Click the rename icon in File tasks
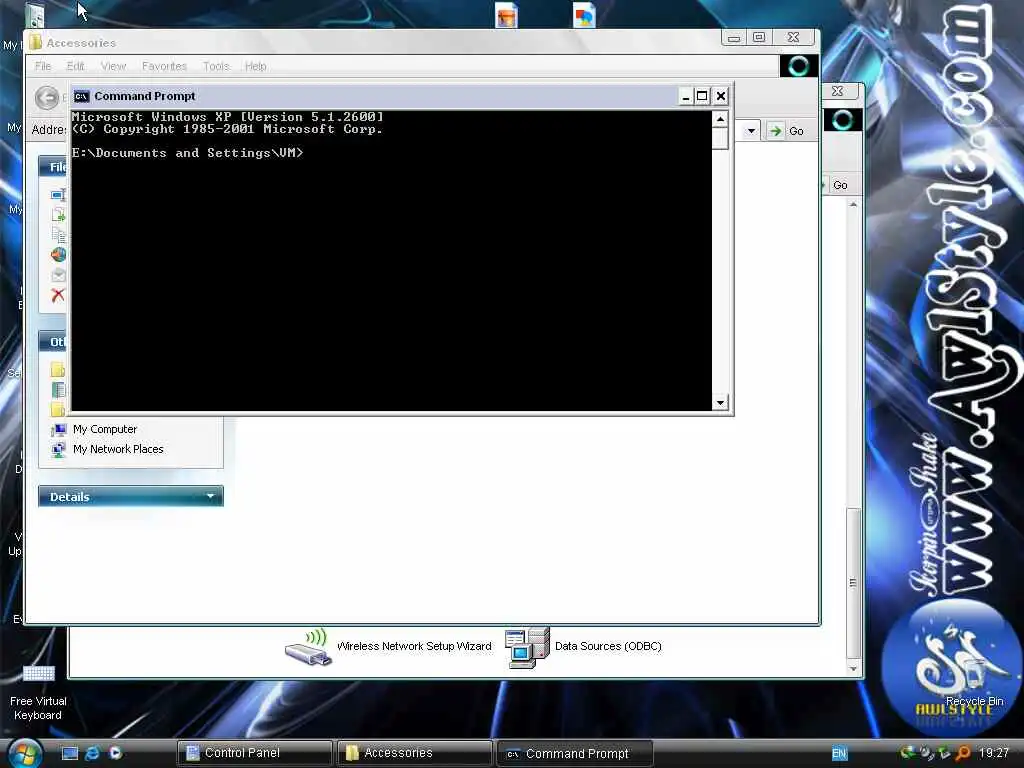 point(58,194)
